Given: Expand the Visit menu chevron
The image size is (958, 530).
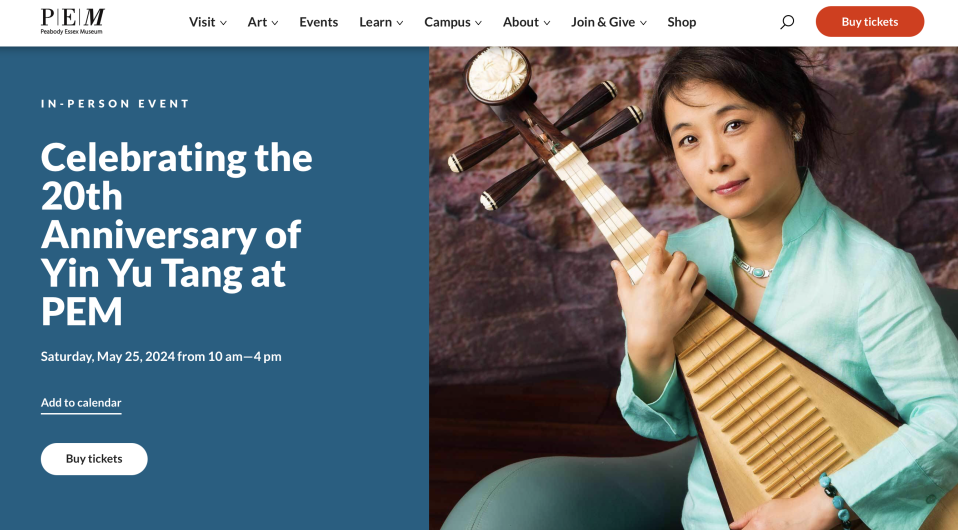Looking at the screenshot, I should pyautogui.click(x=224, y=23).
